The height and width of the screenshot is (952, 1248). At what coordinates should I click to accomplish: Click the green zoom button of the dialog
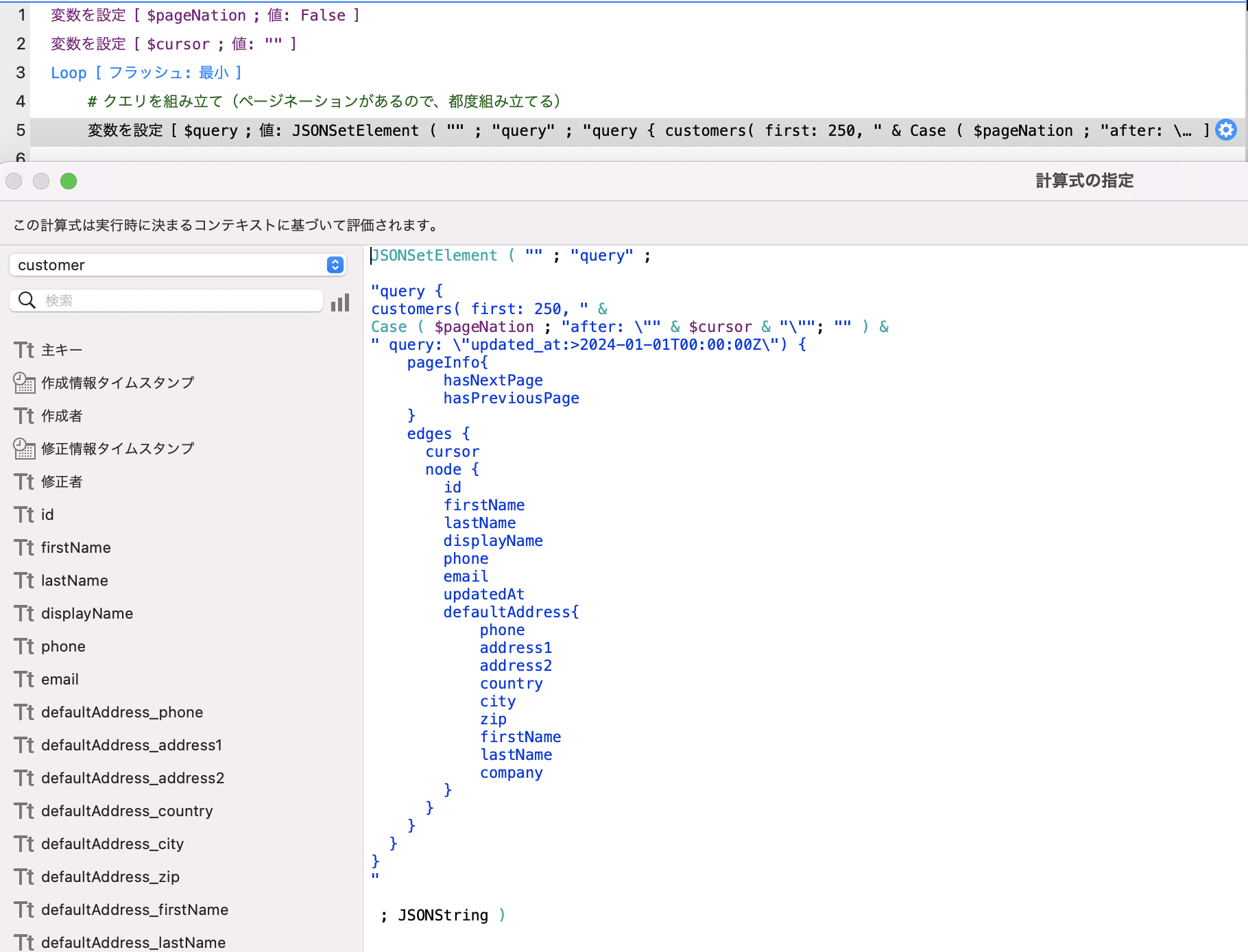point(68,181)
